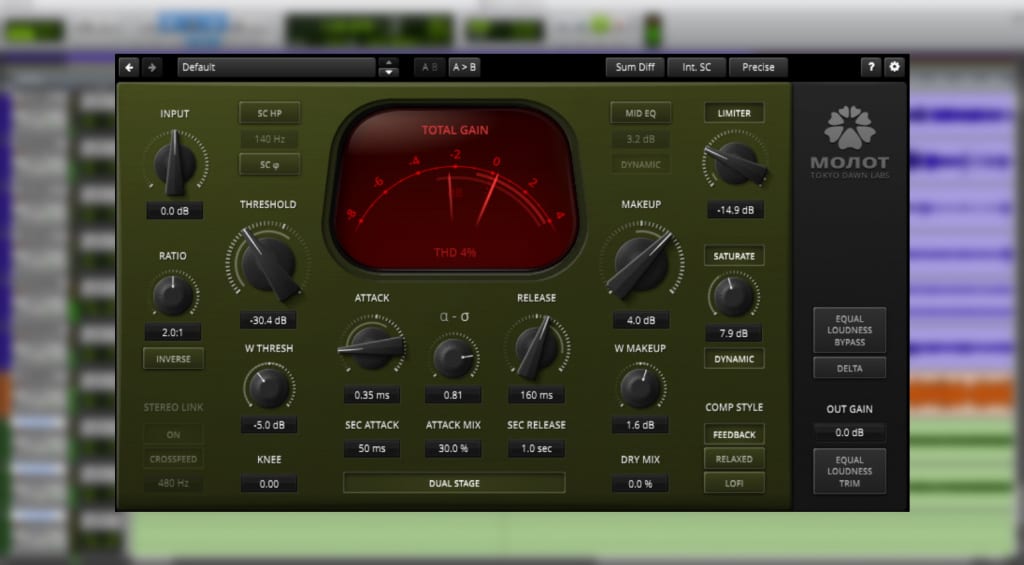Click the saturation amount knob
The image size is (1024, 565).
[733, 296]
